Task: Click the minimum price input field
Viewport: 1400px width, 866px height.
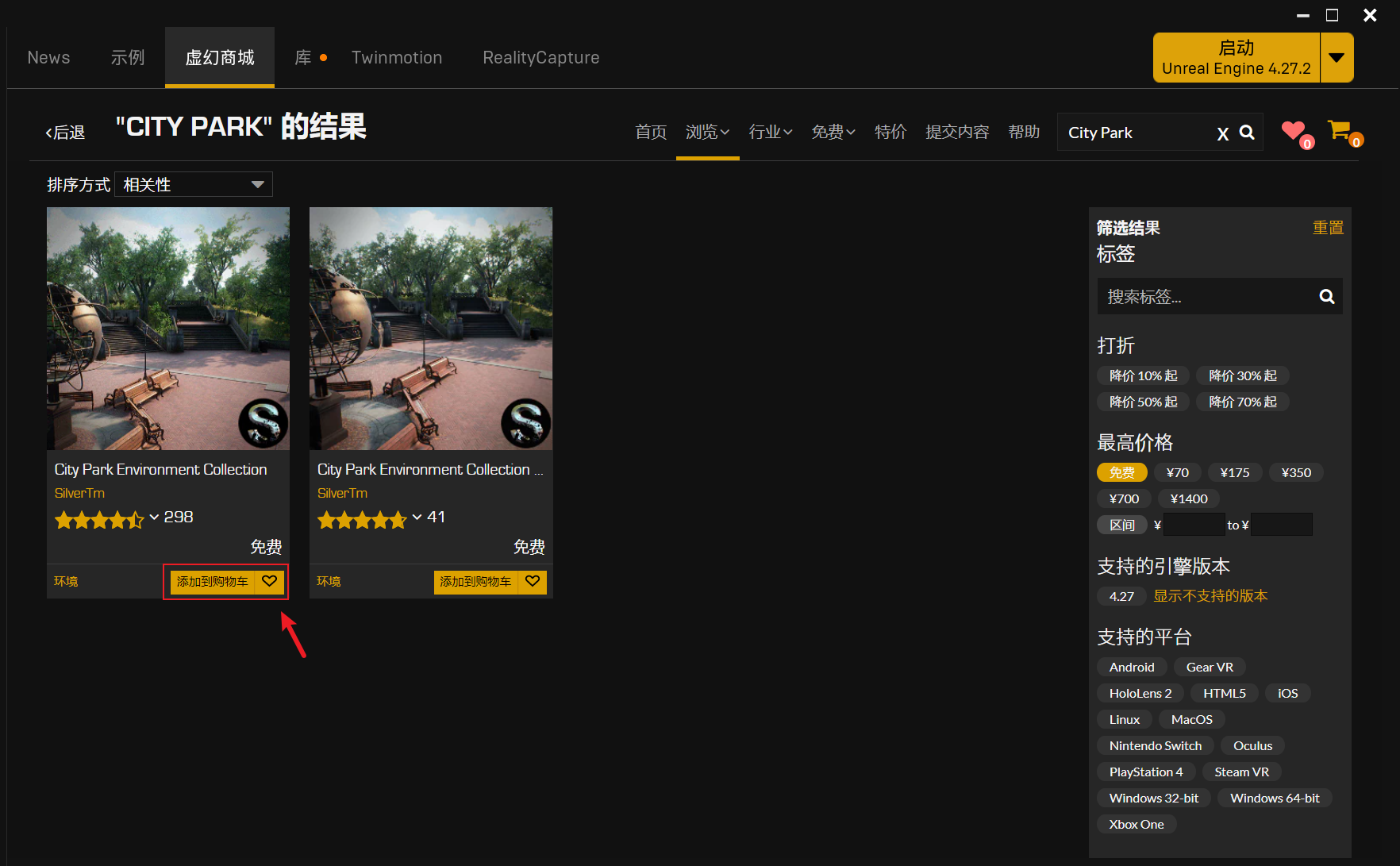Action: (1194, 525)
